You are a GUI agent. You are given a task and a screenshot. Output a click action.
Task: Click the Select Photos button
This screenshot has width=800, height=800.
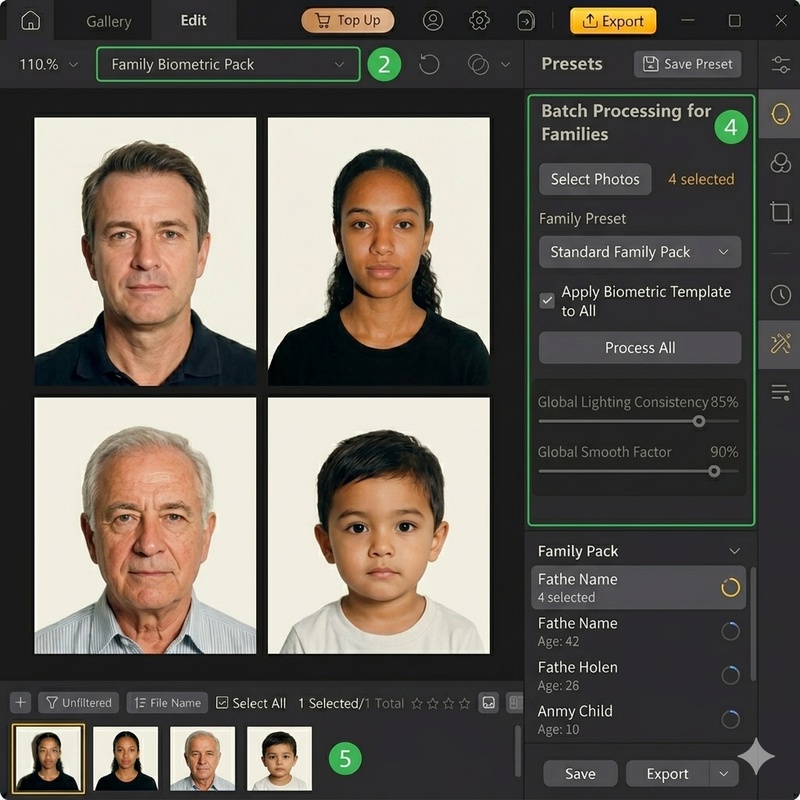click(x=595, y=179)
